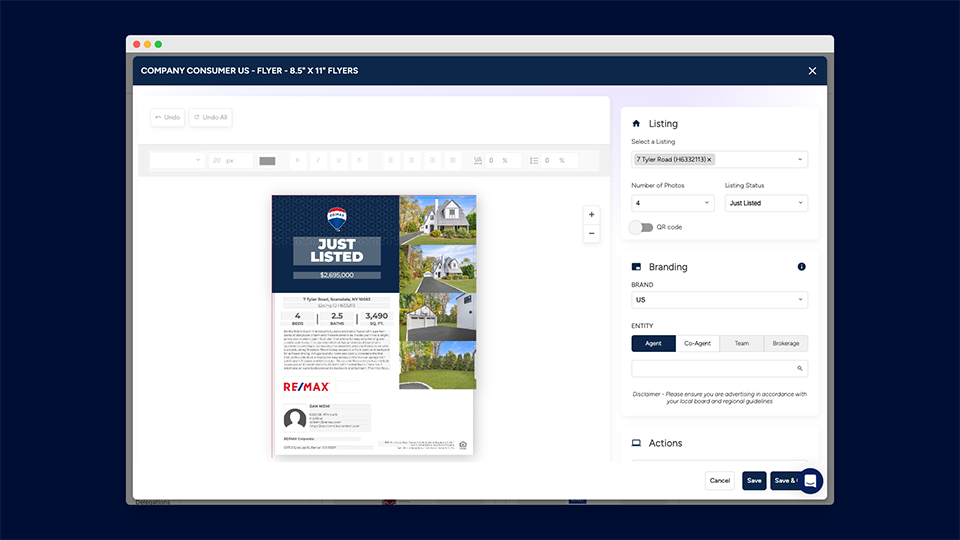Zoom in with the plus button
Screen dimensions: 960x540
[x=592, y=215]
